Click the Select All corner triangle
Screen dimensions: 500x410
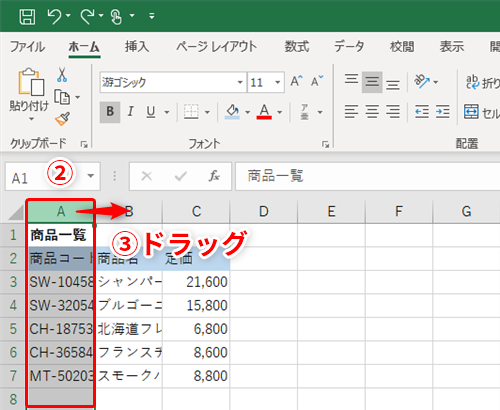point(16,212)
